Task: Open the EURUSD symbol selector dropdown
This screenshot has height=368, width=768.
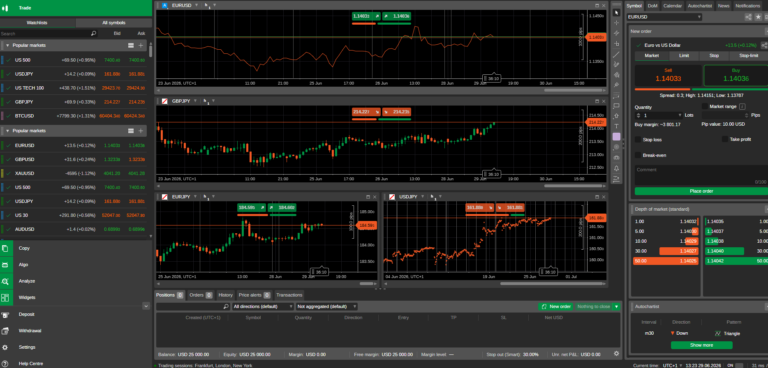Action: (x=664, y=17)
